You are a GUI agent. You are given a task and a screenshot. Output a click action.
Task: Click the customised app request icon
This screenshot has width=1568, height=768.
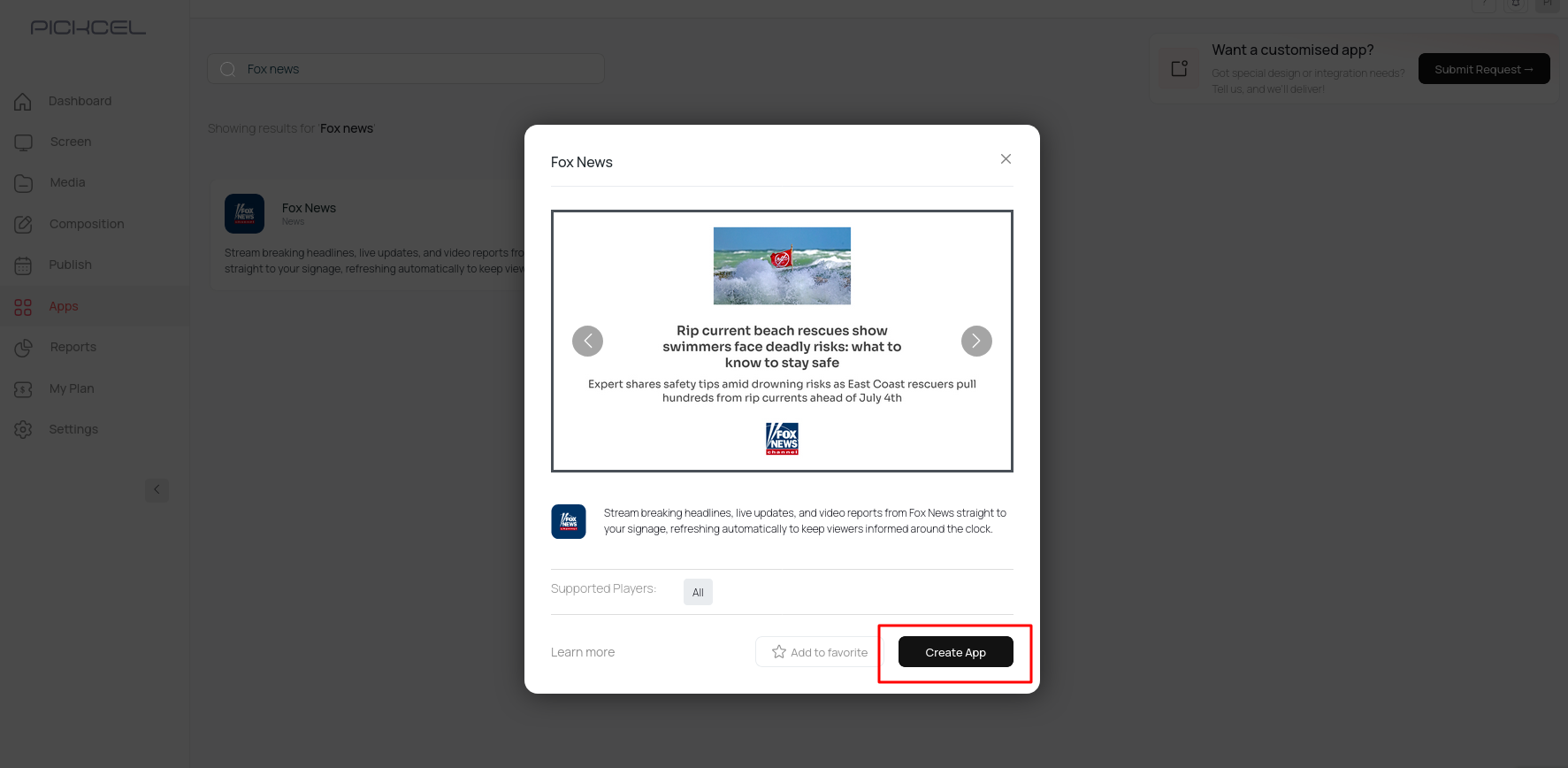tap(1179, 68)
